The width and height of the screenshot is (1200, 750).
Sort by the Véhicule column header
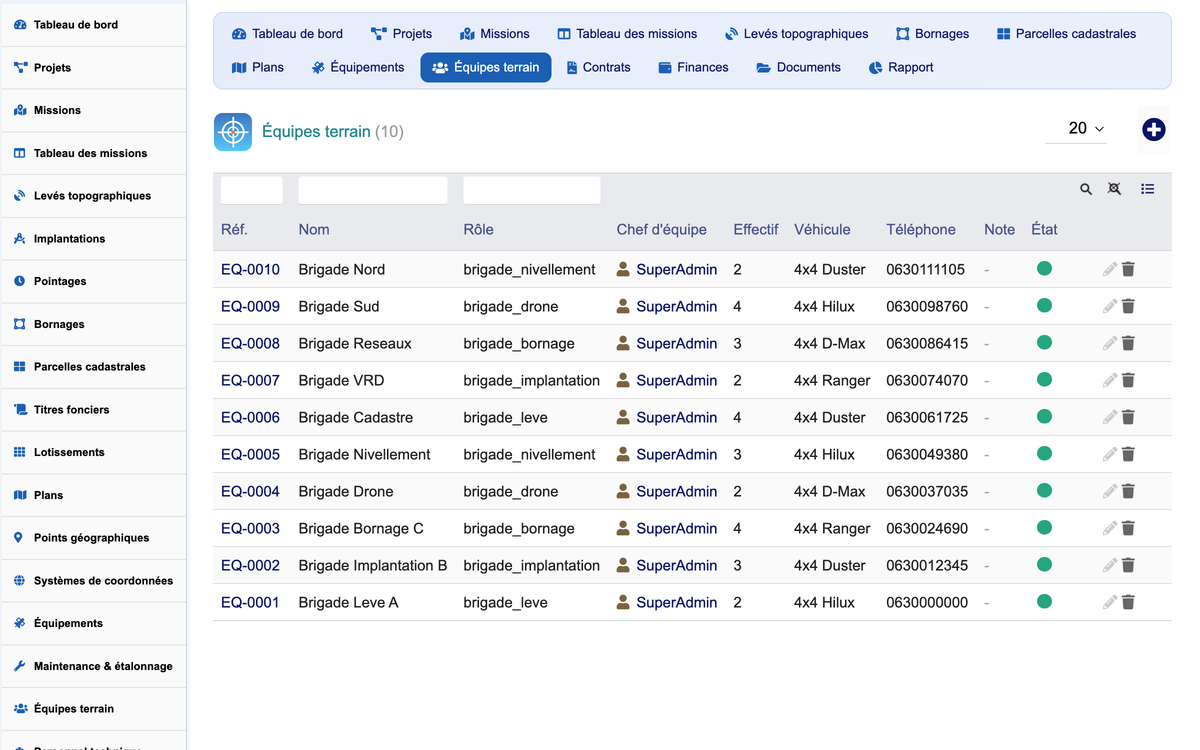pyautogui.click(x=822, y=230)
